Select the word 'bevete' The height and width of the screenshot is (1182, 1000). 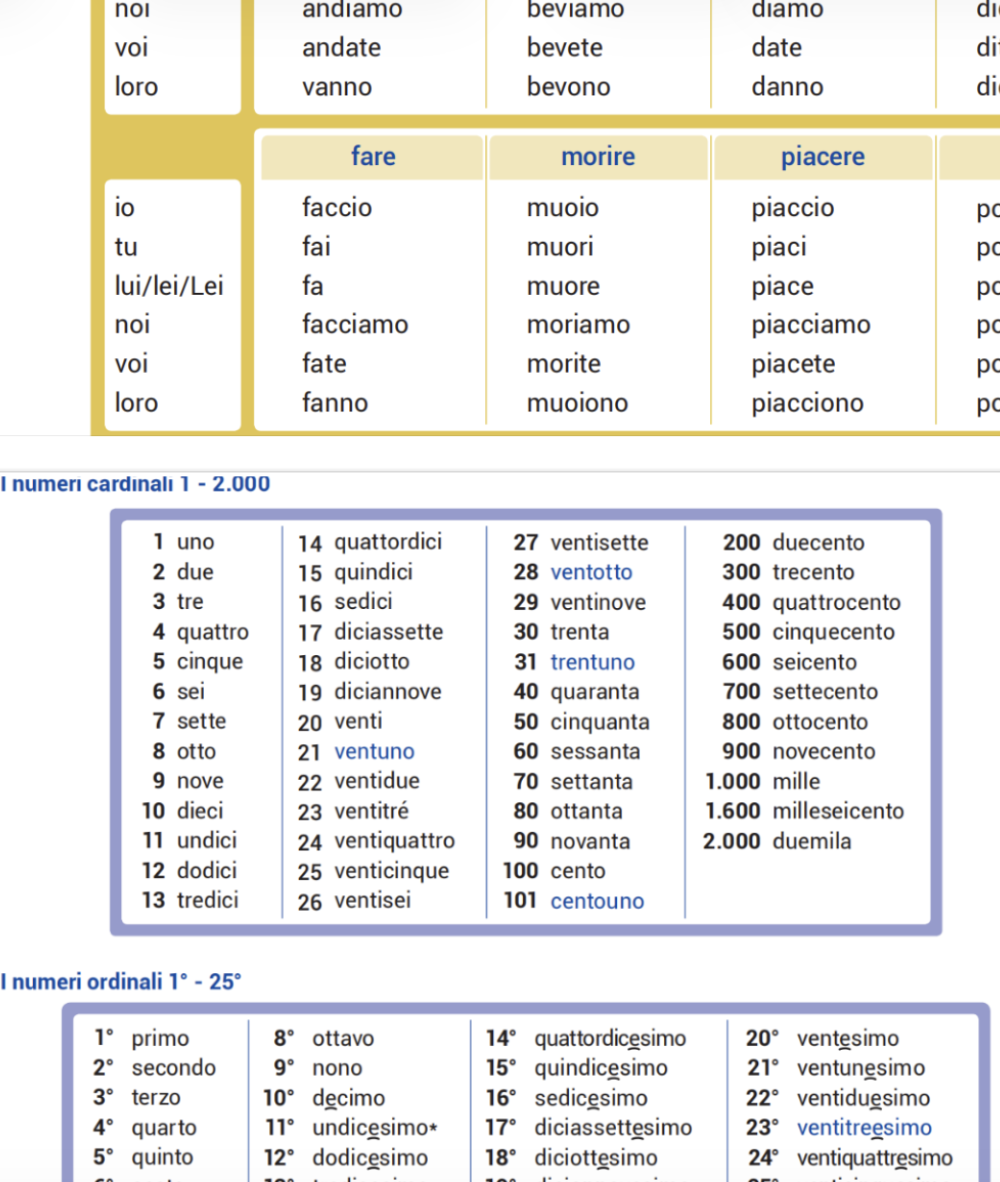(x=564, y=48)
